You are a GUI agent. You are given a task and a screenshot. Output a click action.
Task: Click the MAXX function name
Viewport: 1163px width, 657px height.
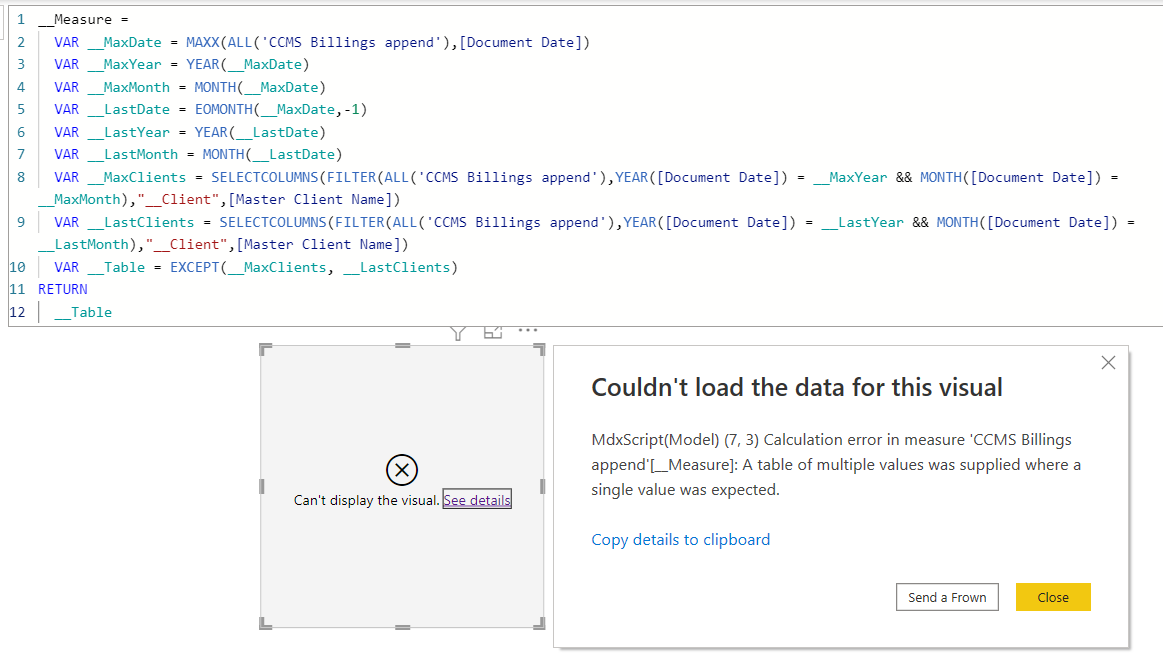tap(202, 42)
